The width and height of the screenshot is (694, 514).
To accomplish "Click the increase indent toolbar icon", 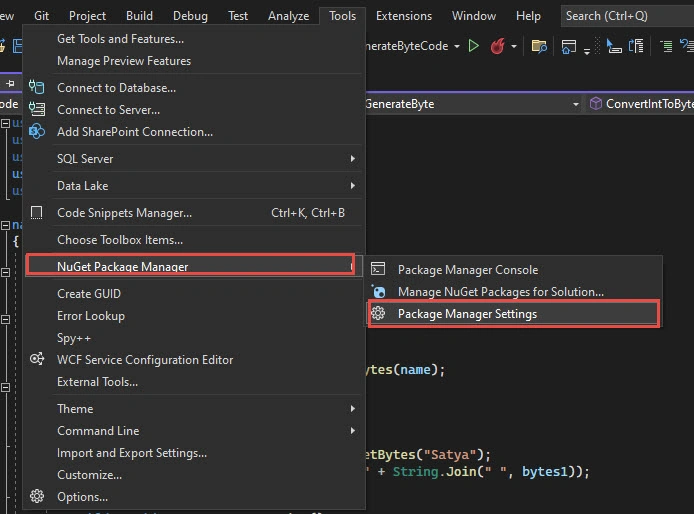I will point(666,46).
